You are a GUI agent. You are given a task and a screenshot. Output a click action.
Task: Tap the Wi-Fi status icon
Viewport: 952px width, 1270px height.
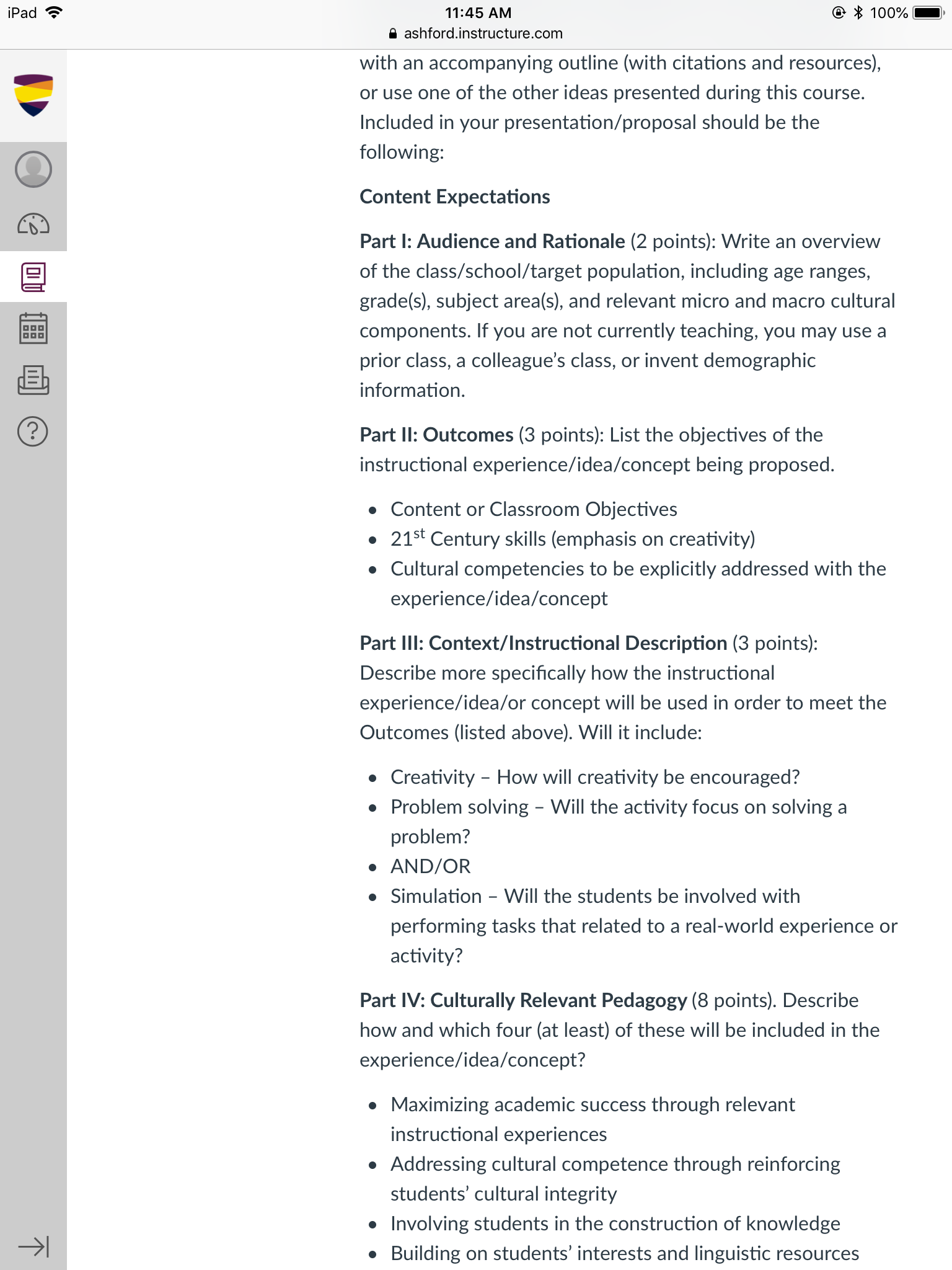click(x=55, y=12)
